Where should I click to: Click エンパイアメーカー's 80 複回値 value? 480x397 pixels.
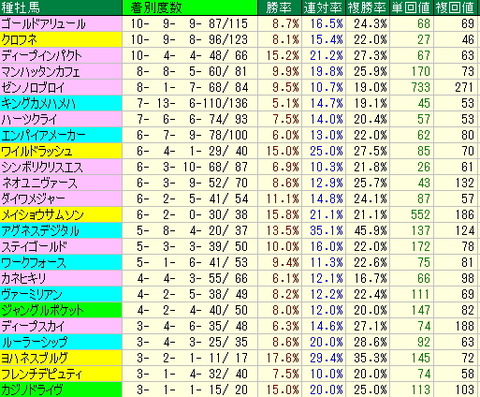[x=468, y=135]
